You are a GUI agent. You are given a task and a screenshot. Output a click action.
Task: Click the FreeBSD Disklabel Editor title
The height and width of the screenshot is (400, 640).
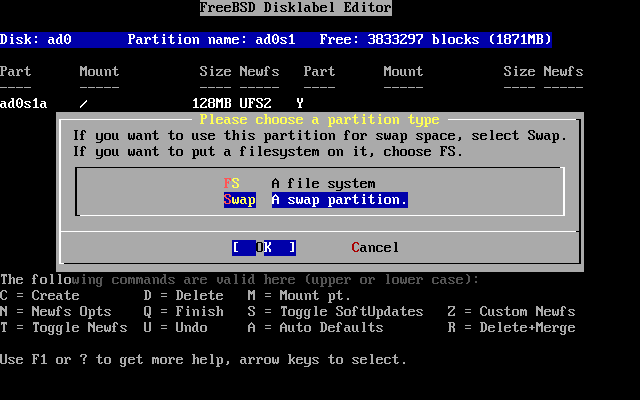point(296,8)
